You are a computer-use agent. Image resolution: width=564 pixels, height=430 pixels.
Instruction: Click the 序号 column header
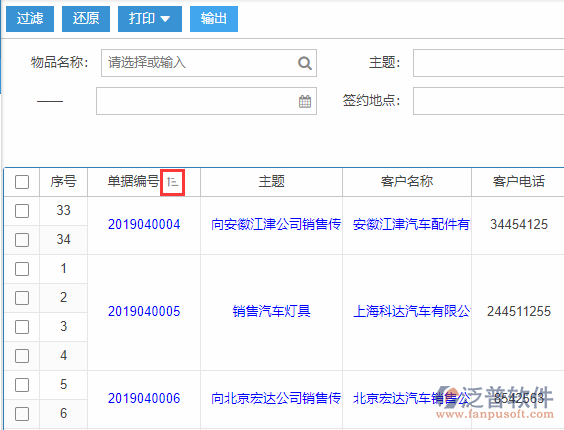(63, 182)
